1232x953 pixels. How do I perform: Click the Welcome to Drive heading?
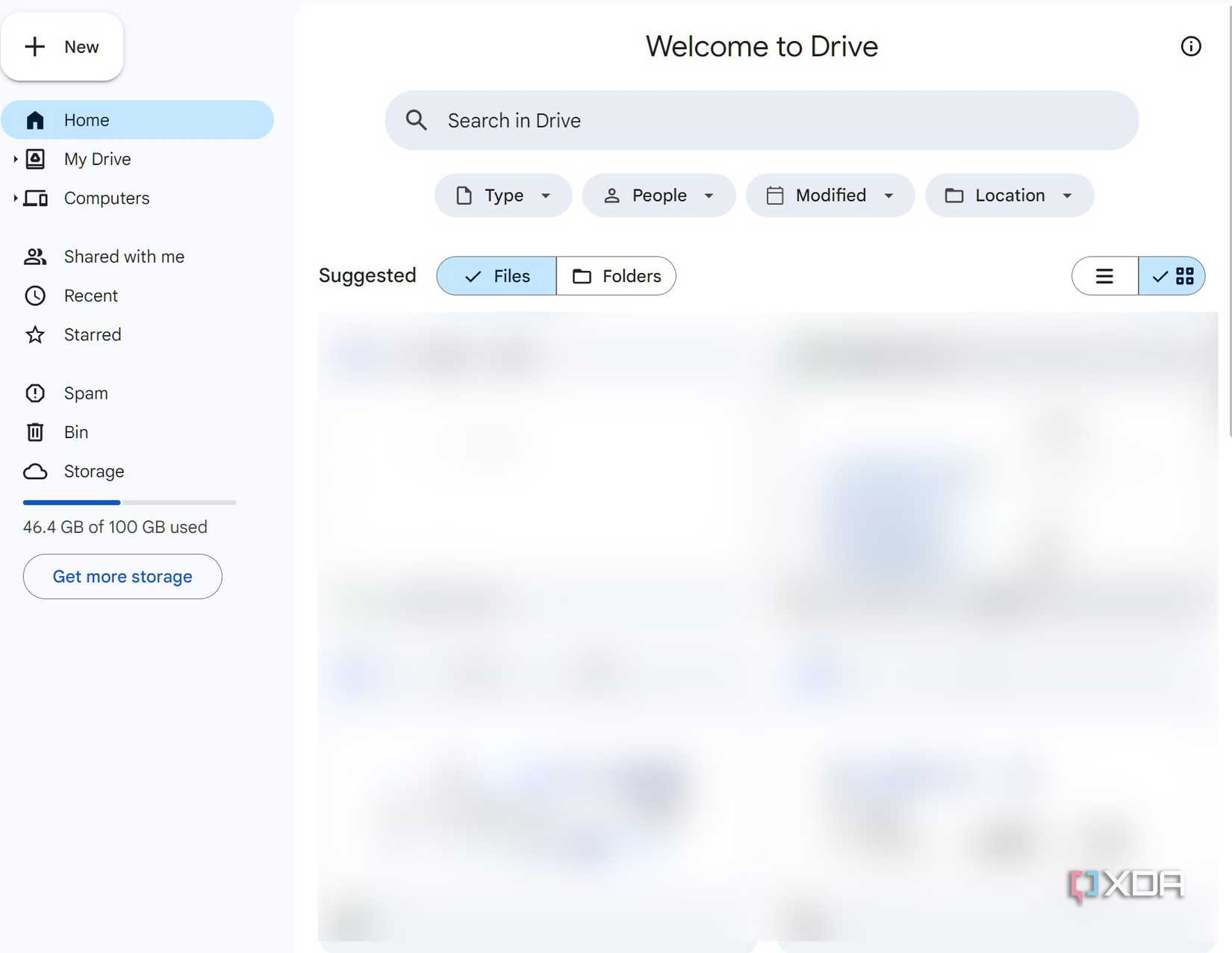[762, 46]
